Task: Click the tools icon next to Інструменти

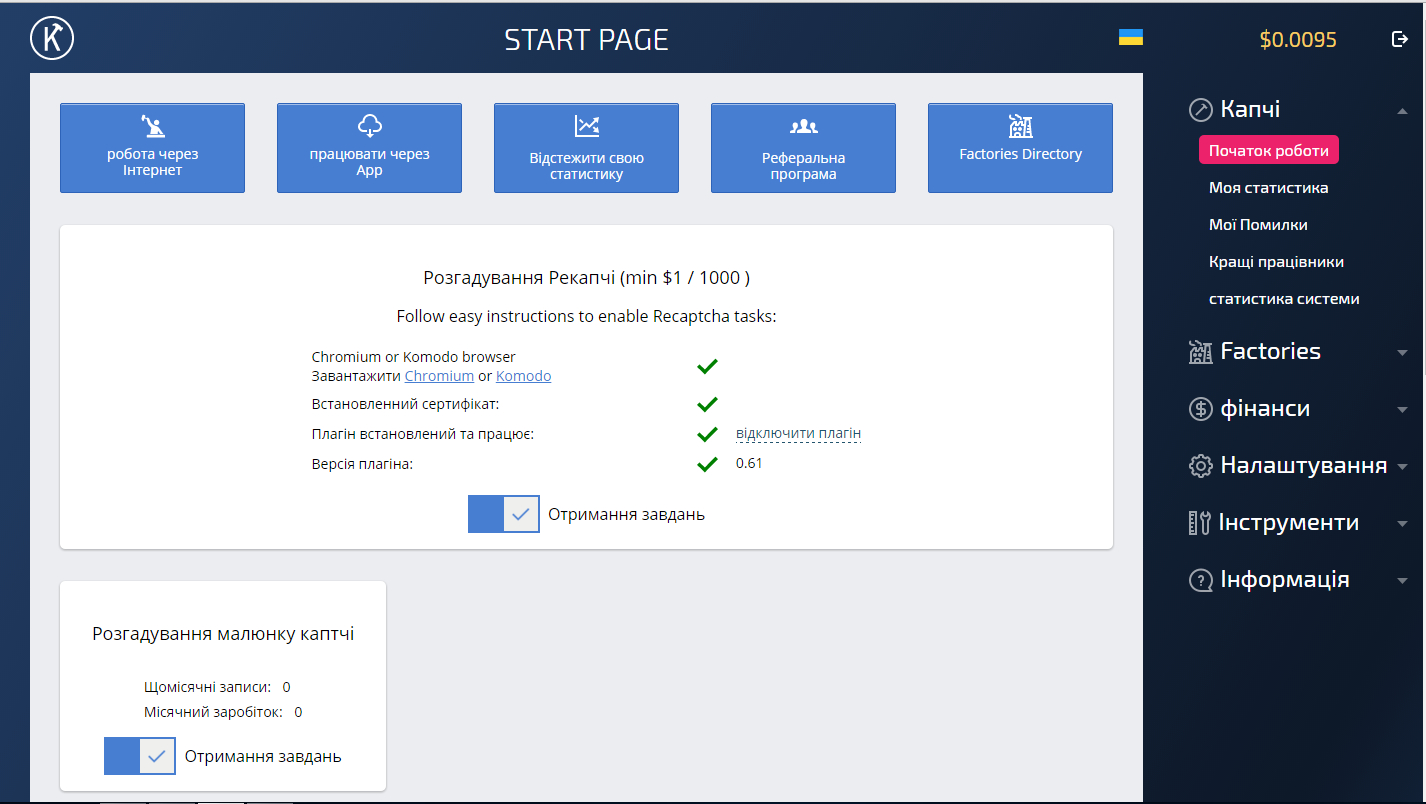Action: (x=1200, y=523)
